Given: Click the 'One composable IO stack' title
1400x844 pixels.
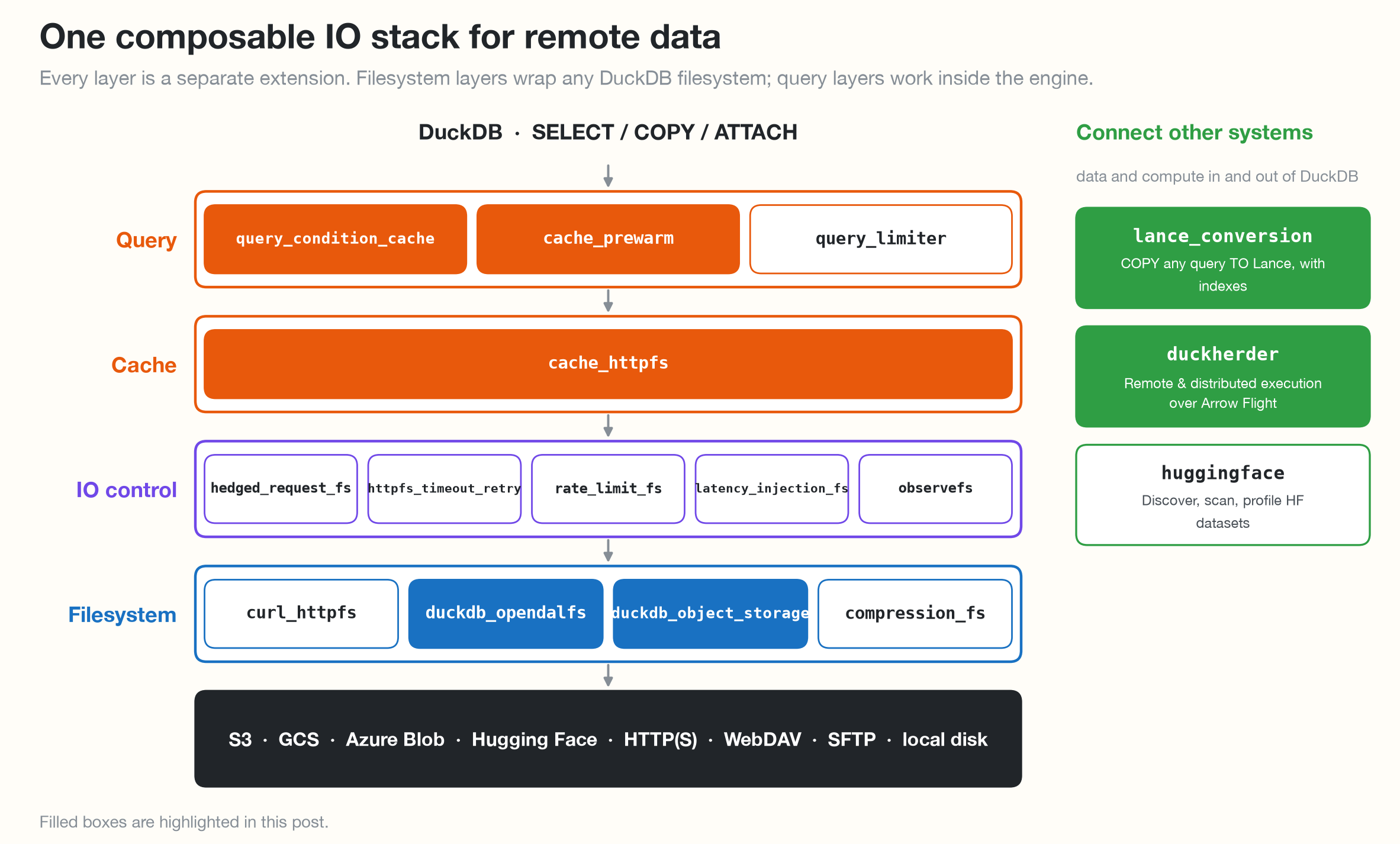Looking at the screenshot, I should coord(380,37).
